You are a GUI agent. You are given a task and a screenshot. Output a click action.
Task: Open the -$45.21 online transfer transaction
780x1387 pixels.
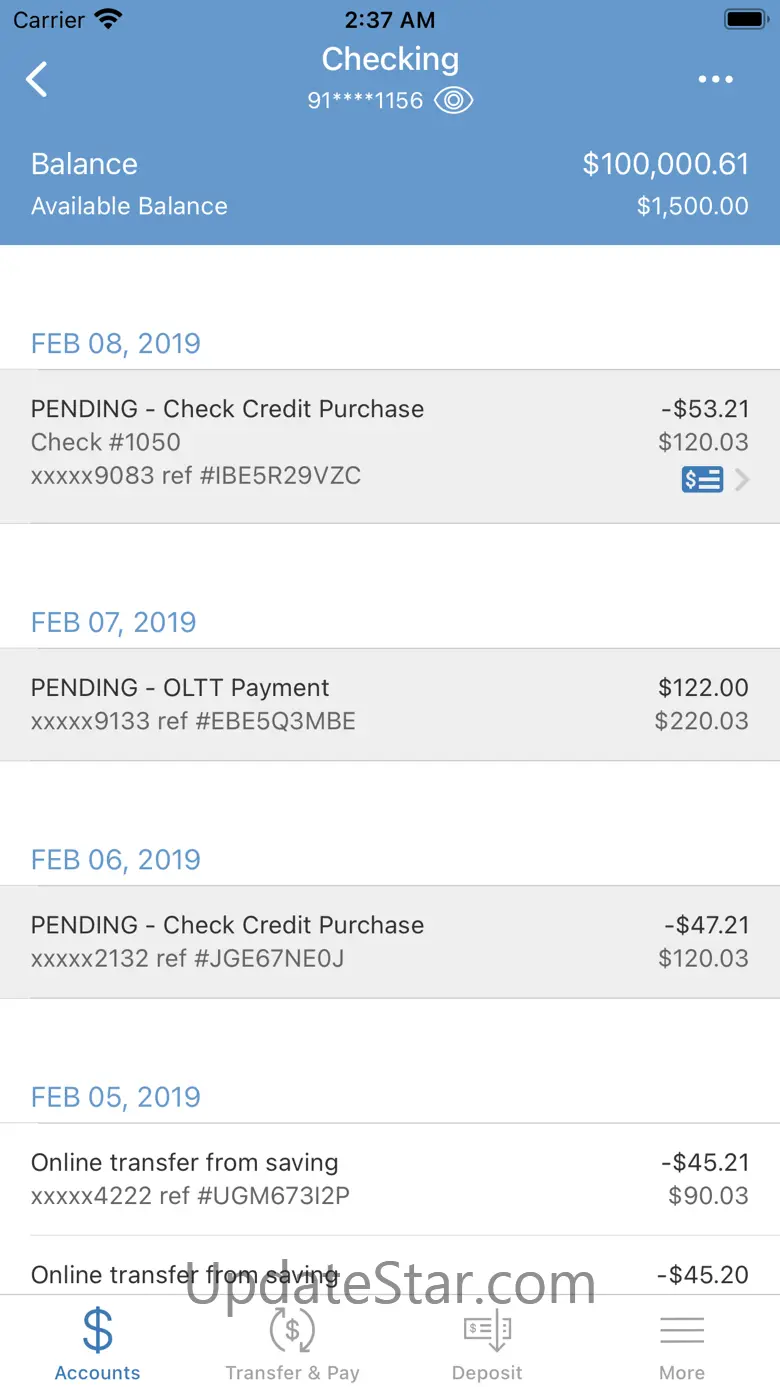(390, 1178)
